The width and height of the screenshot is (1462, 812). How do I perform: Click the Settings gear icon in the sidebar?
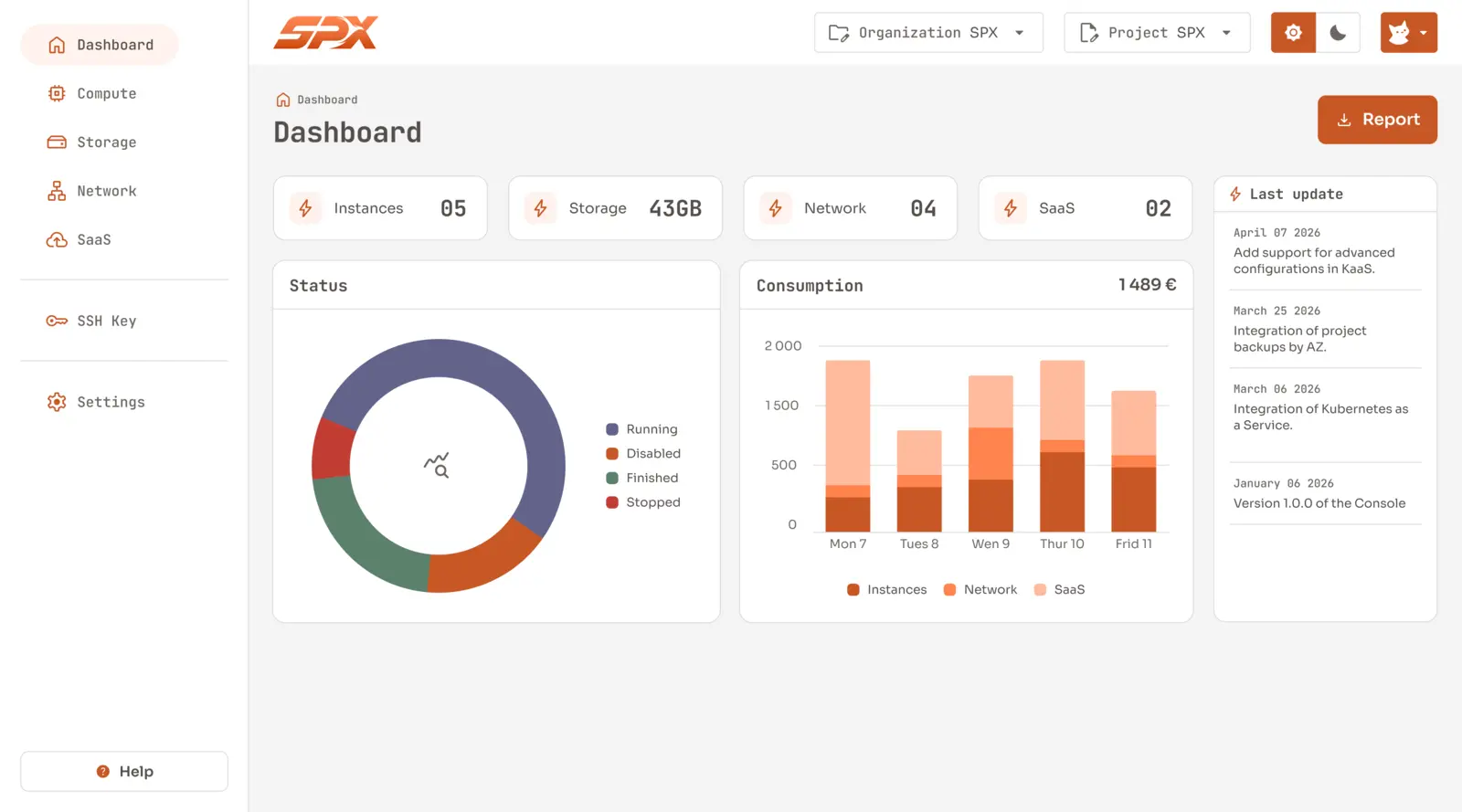57,402
